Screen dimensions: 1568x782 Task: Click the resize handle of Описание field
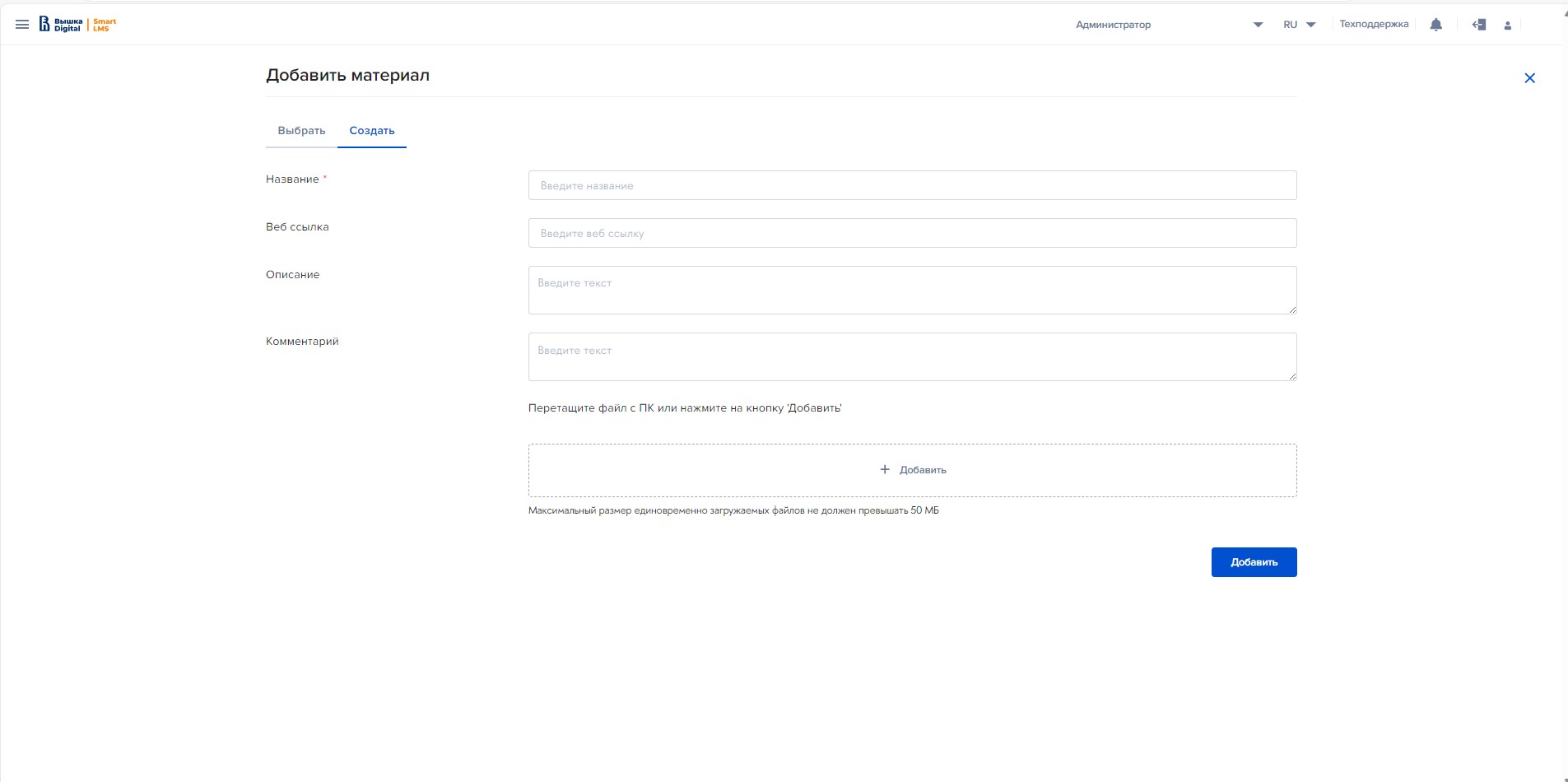(x=1292, y=310)
